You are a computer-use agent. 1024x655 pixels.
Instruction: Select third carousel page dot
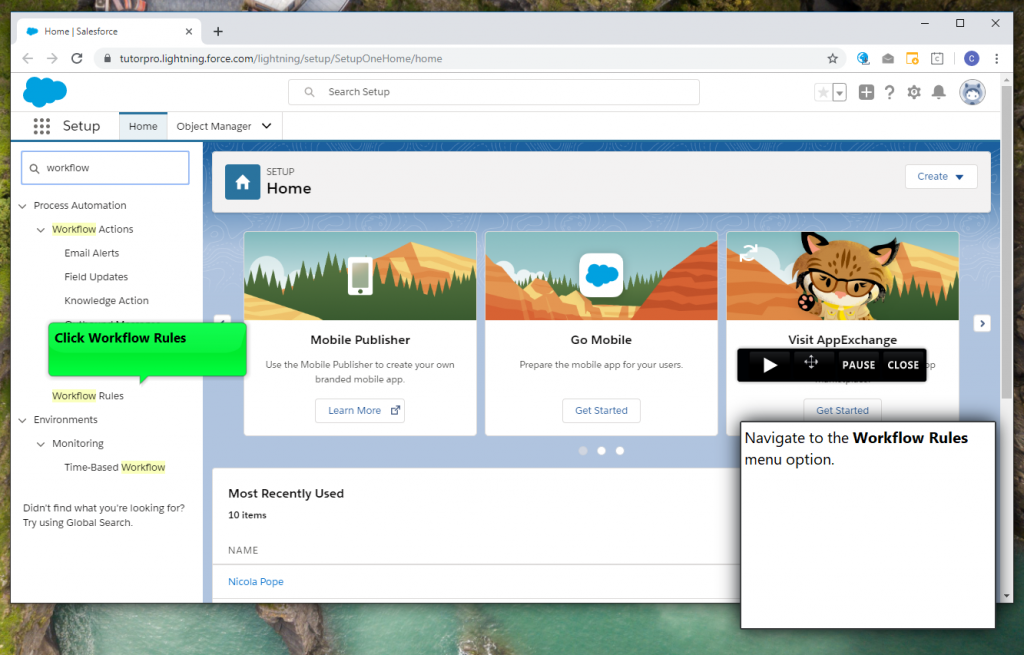coord(620,451)
